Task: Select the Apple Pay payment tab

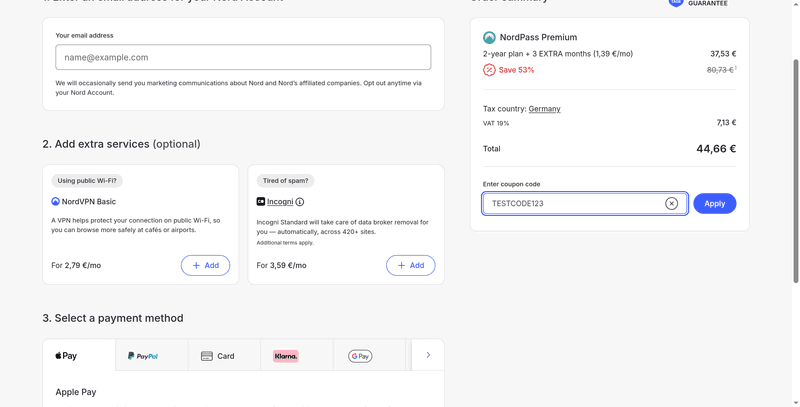Action: [79, 355]
